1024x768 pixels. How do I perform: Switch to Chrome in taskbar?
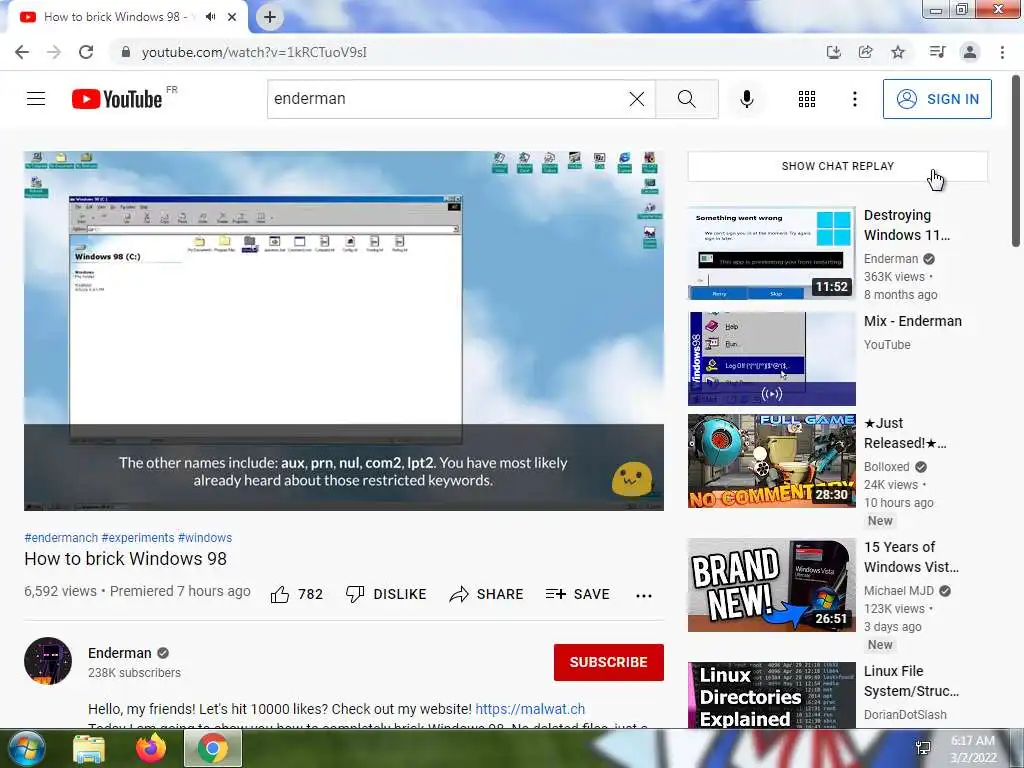pyautogui.click(x=213, y=748)
